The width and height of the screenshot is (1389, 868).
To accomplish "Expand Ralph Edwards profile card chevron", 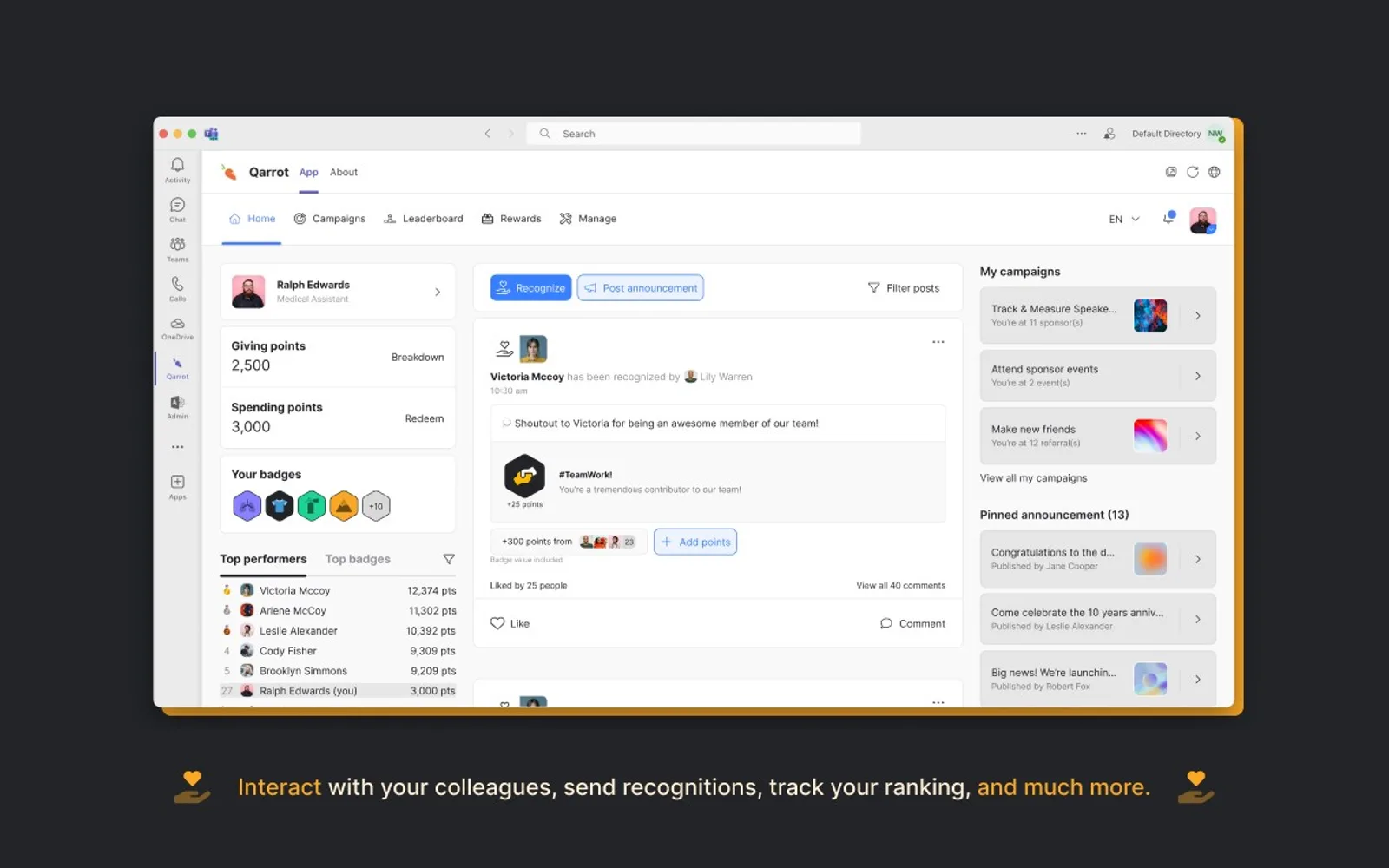I will [x=438, y=293].
